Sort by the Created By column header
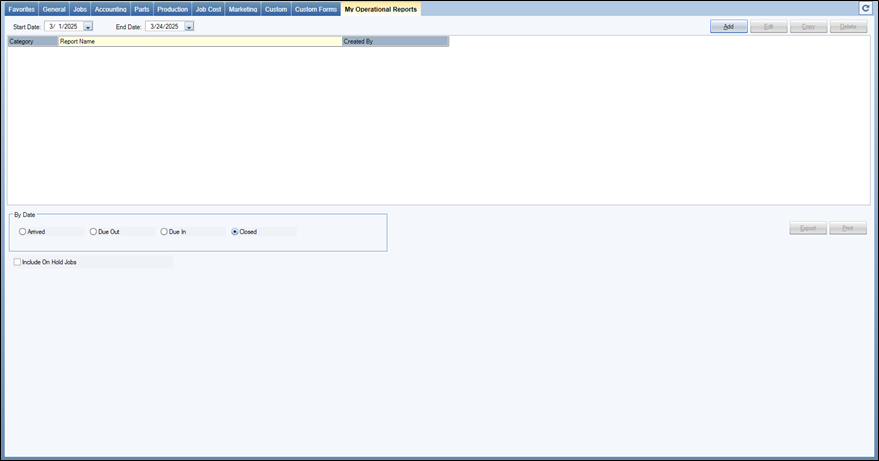This screenshot has width=879, height=461. coord(395,42)
